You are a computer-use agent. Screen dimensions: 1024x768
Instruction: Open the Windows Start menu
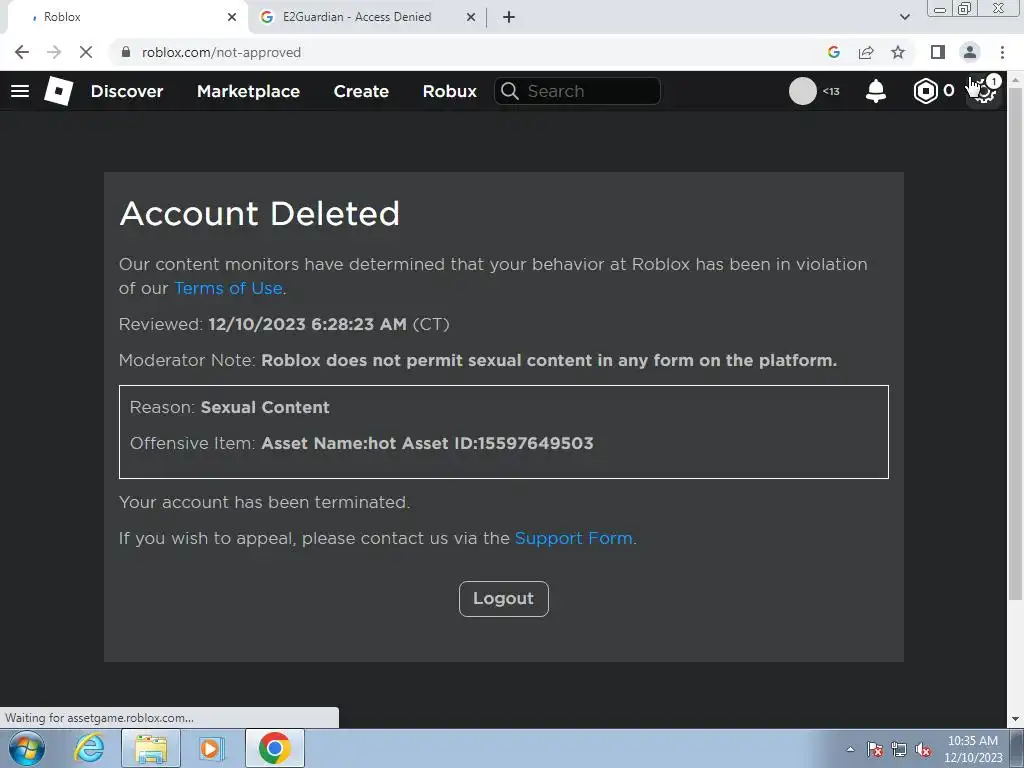tap(27, 748)
